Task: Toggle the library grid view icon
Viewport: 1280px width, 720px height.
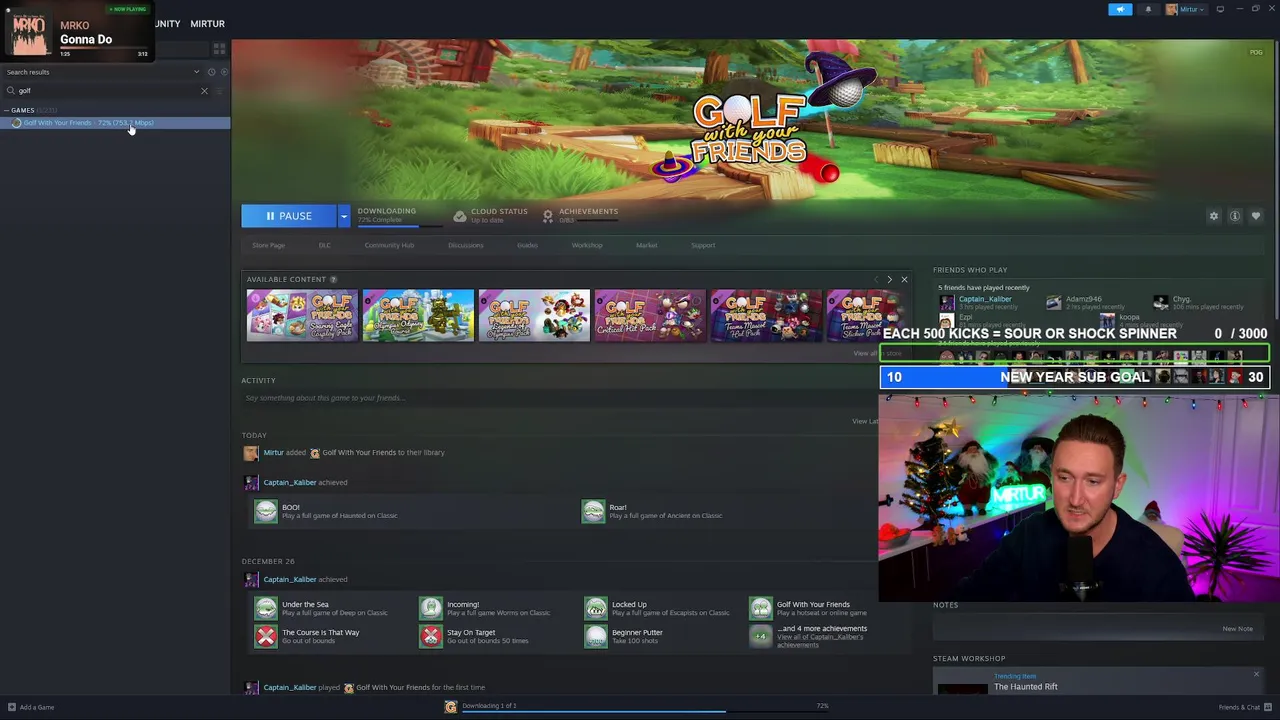Action: point(219,48)
